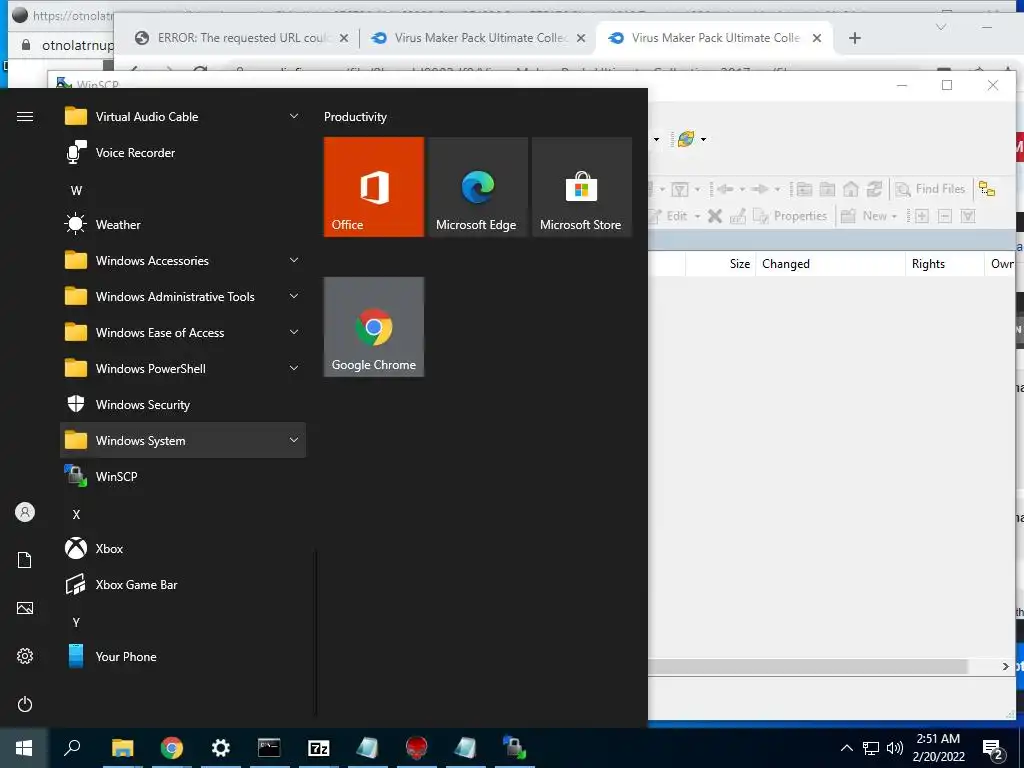Viewport: 1024px width, 768px height.
Task: Click the WinSCP unselect files minus icon
Action: click(944, 216)
